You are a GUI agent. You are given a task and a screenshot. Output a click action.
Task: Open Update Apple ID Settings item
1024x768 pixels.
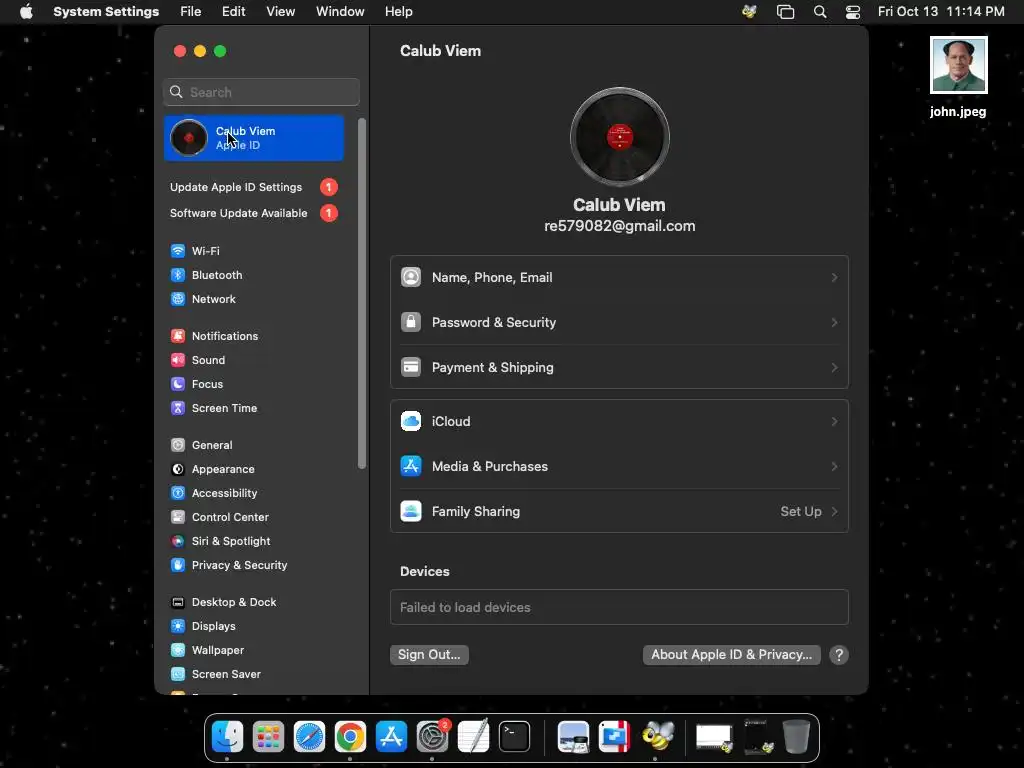253,187
